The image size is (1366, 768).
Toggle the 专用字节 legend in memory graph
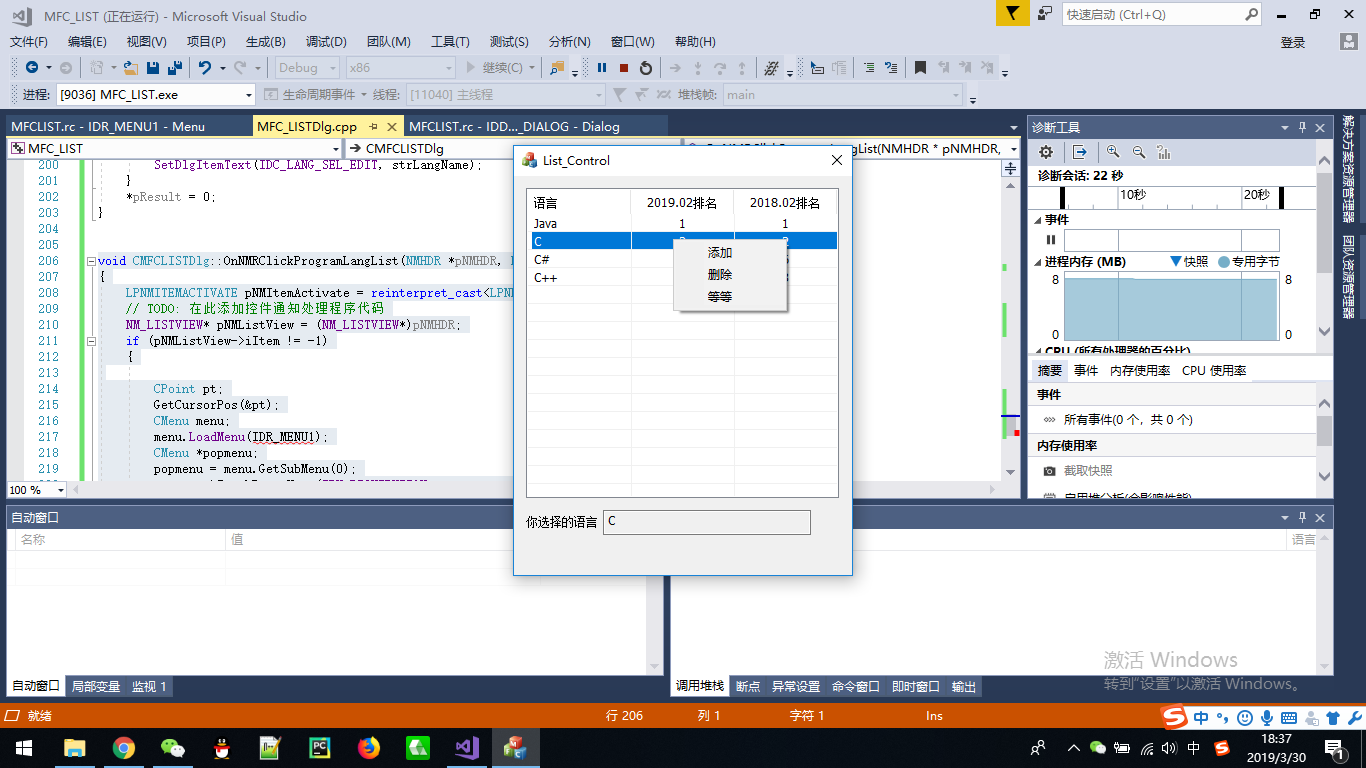click(x=1248, y=262)
